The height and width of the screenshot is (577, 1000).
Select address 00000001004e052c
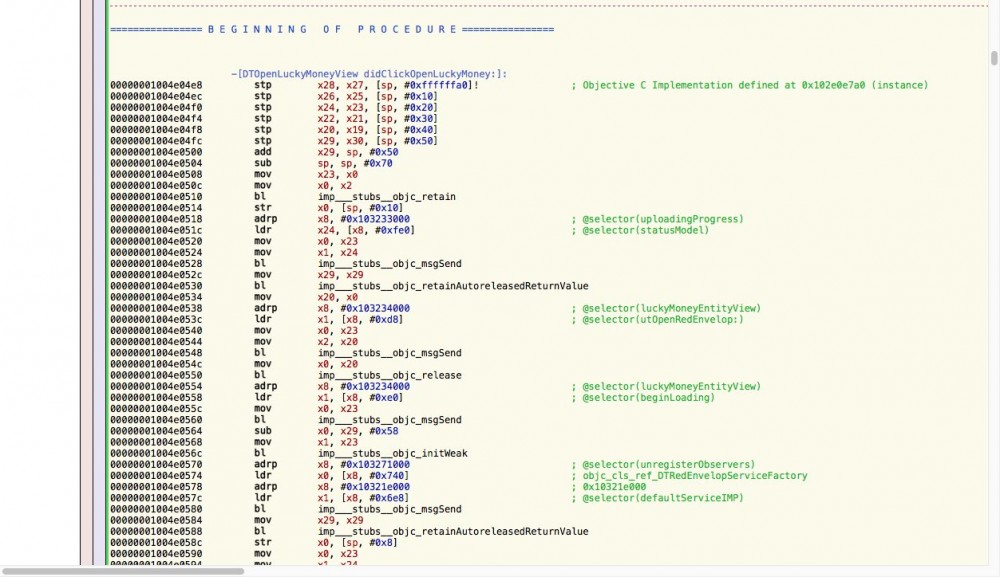pyautogui.click(x=156, y=275)
